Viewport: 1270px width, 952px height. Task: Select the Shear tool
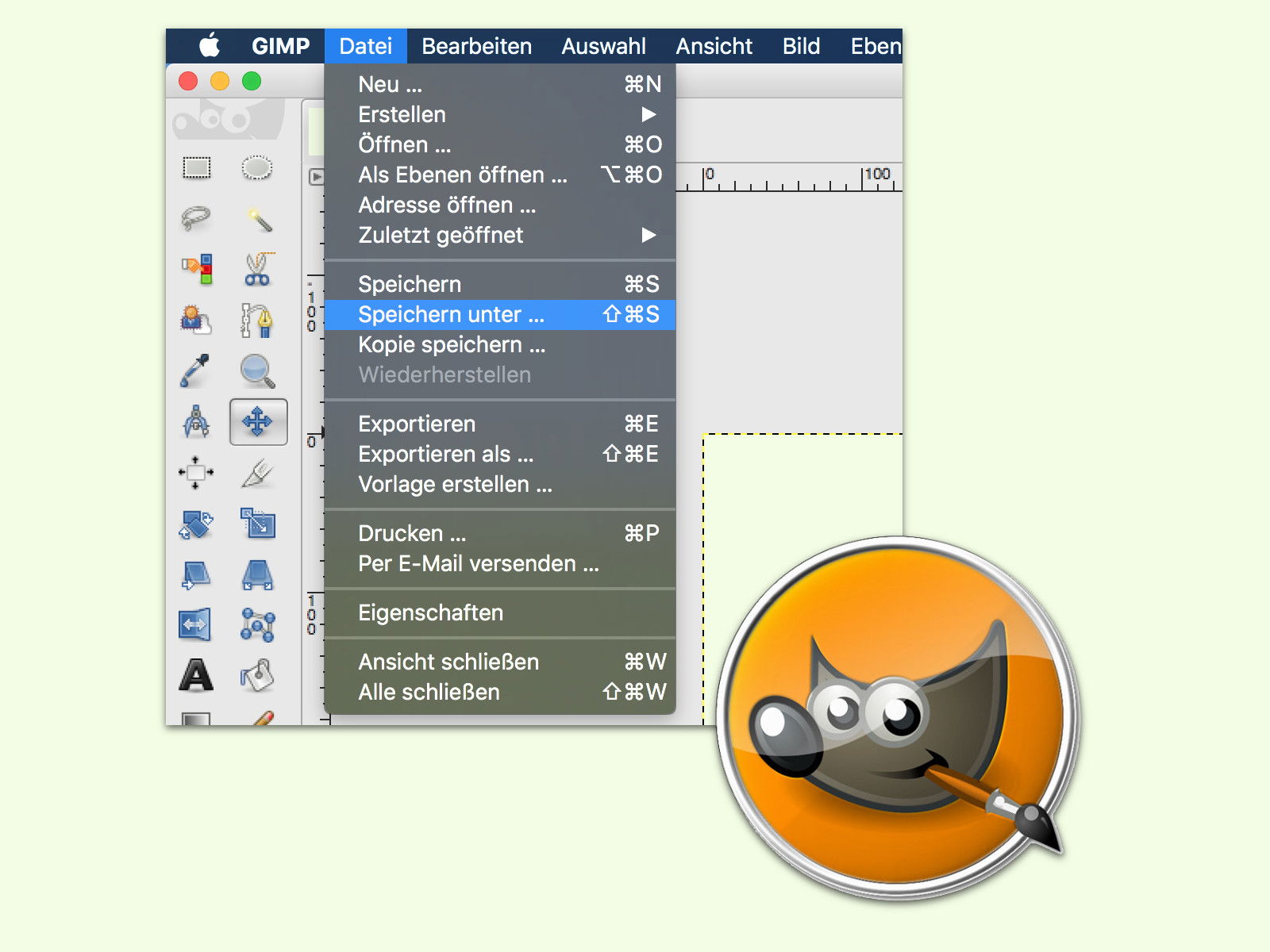tap(196, 575)
